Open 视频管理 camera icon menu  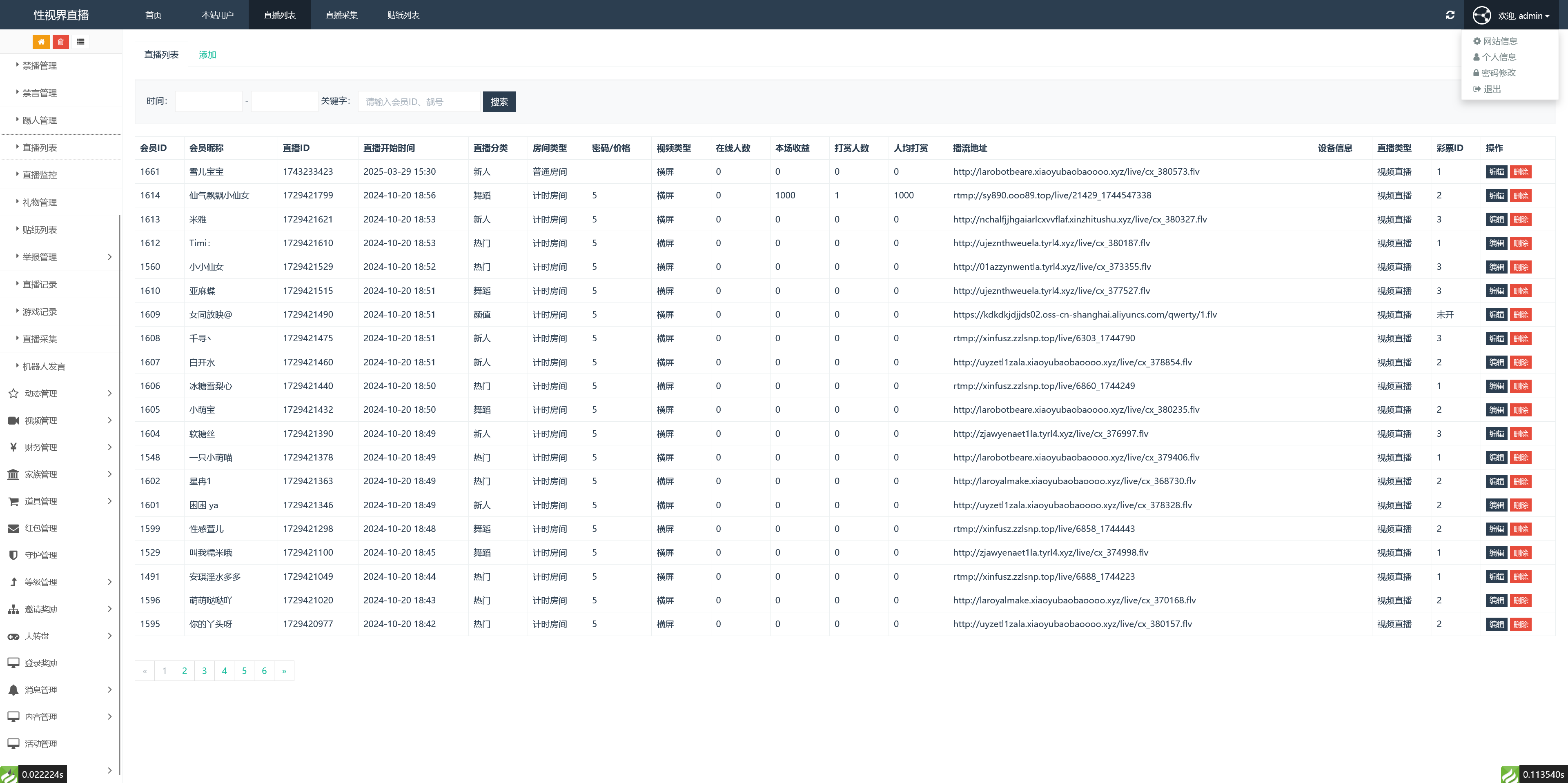tap(13, 420)
